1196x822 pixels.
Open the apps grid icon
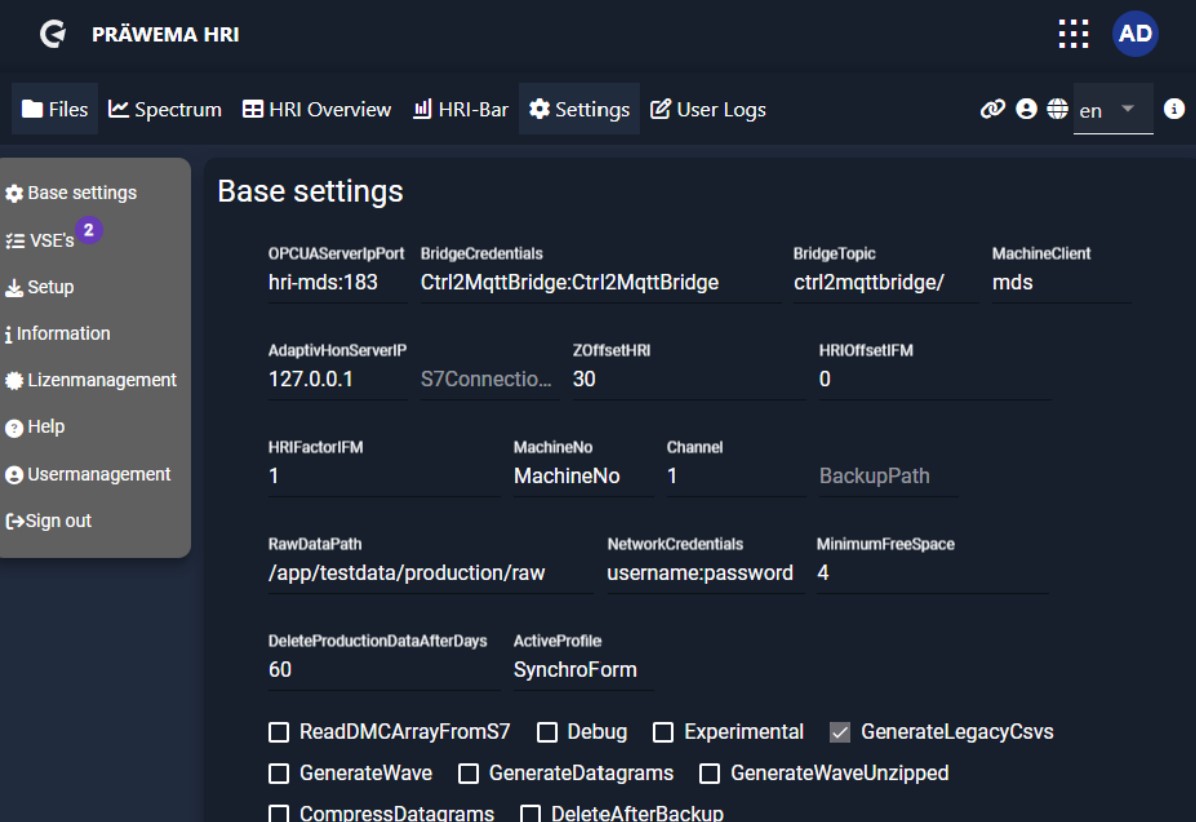[1073, 34]
